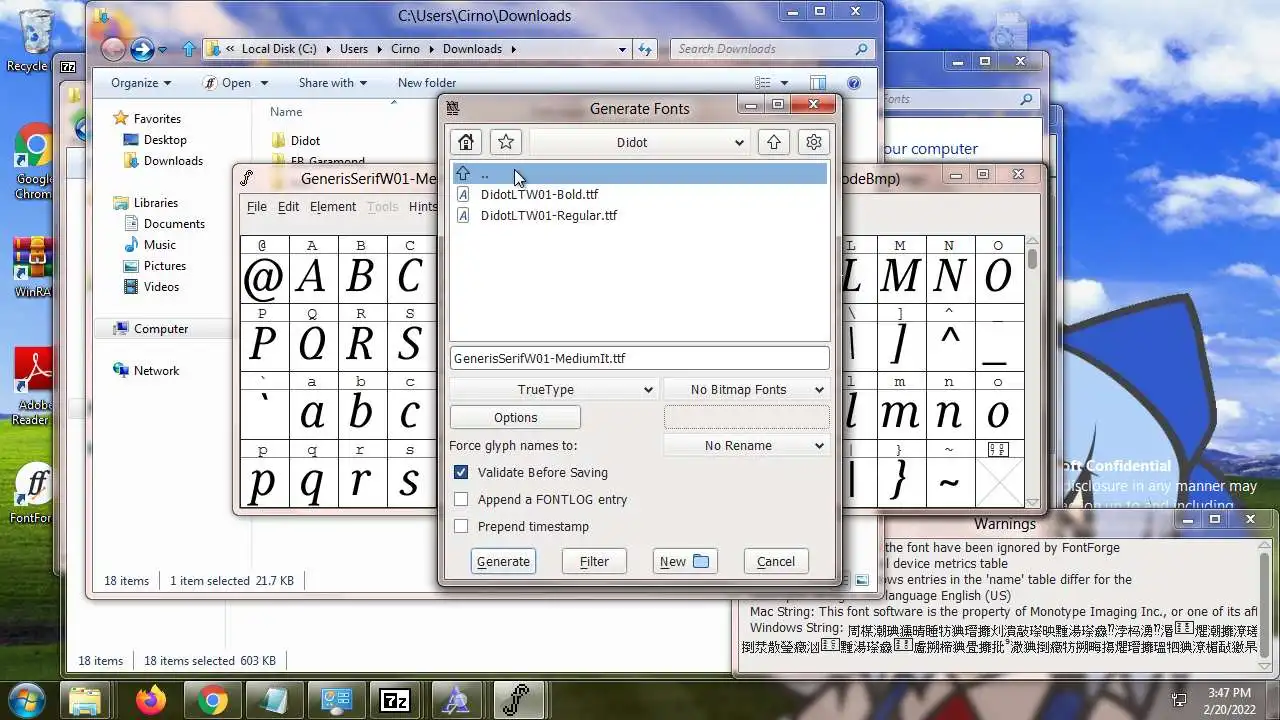Open 7-Zip from the taskbar

[394, 700]
